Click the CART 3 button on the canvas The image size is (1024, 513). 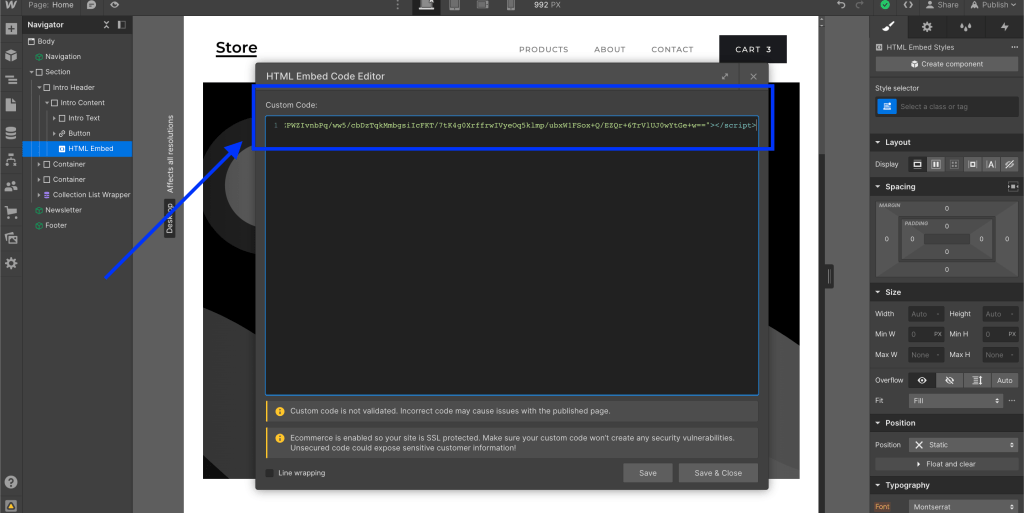[753, 49]
